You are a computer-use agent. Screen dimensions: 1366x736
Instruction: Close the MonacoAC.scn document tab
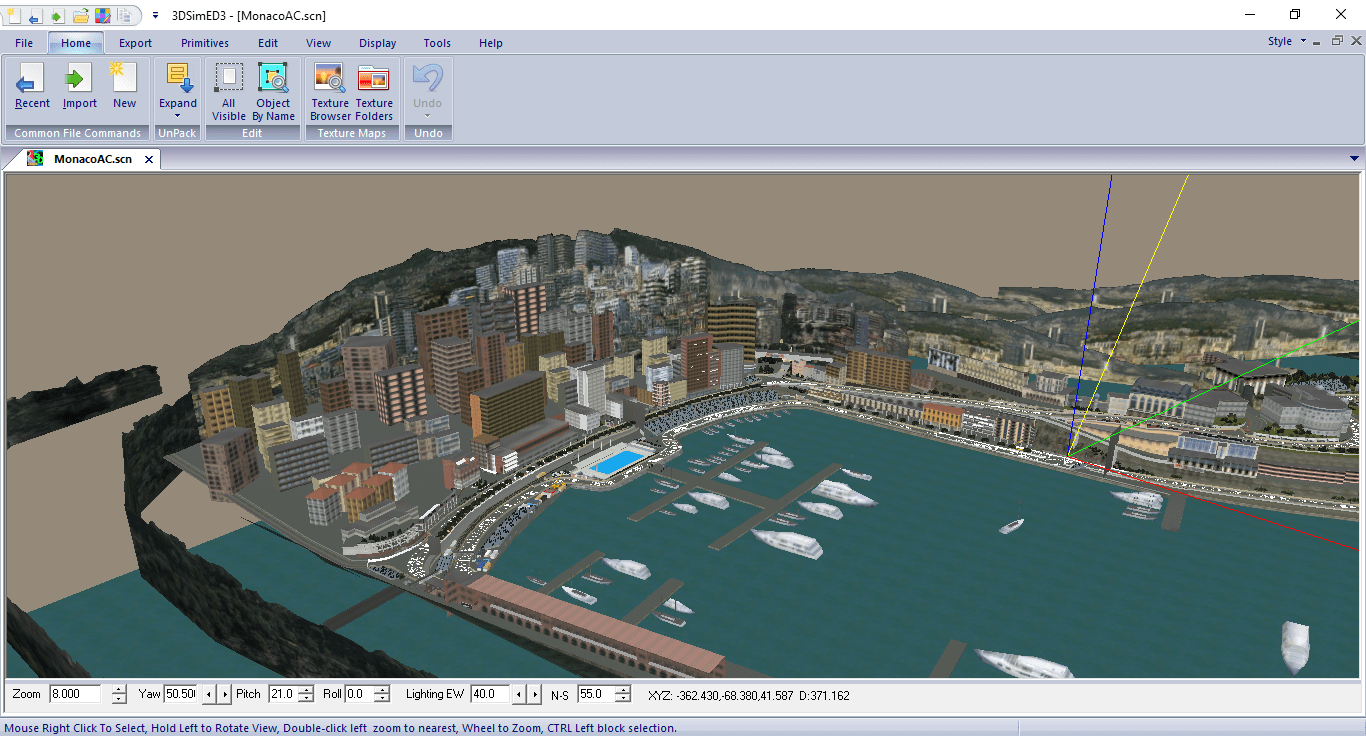click(x=149, y=159)
